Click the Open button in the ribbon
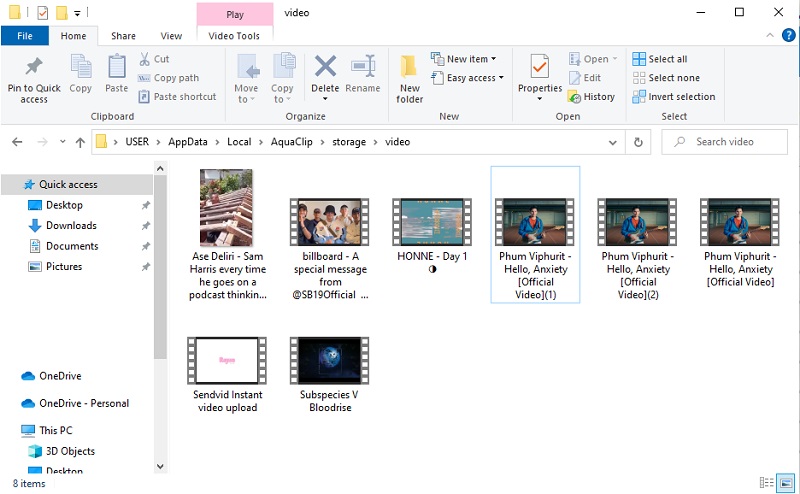 (x=593, y=59)
